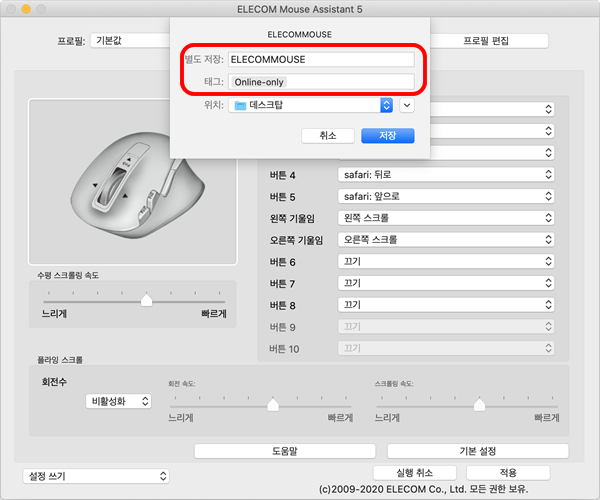This screenshot has height=500, width=600.
Task: Click the mouse illustration image
Action: tap(133, 182)
